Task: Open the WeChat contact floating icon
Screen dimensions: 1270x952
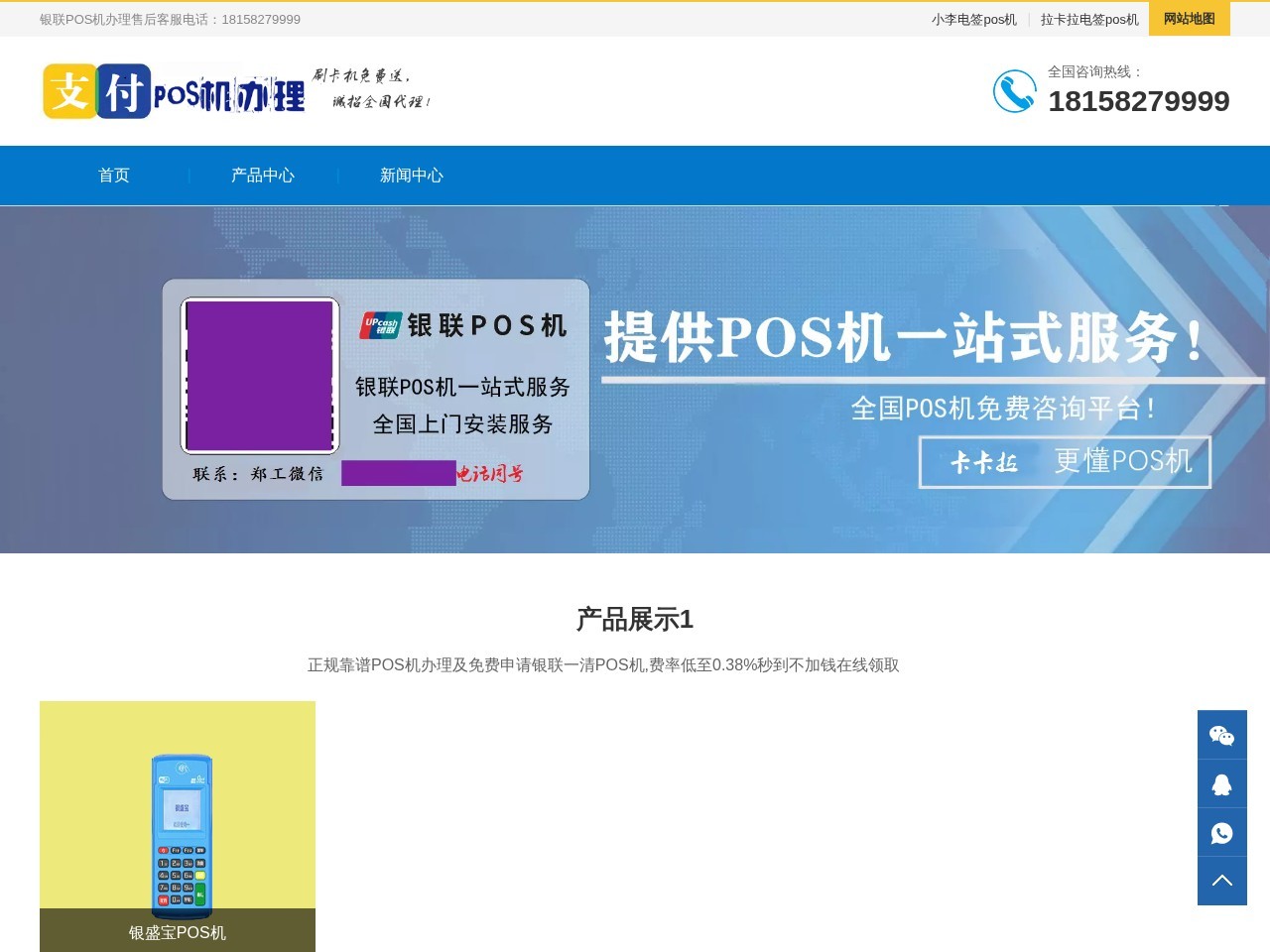Action: [1221, 735]
